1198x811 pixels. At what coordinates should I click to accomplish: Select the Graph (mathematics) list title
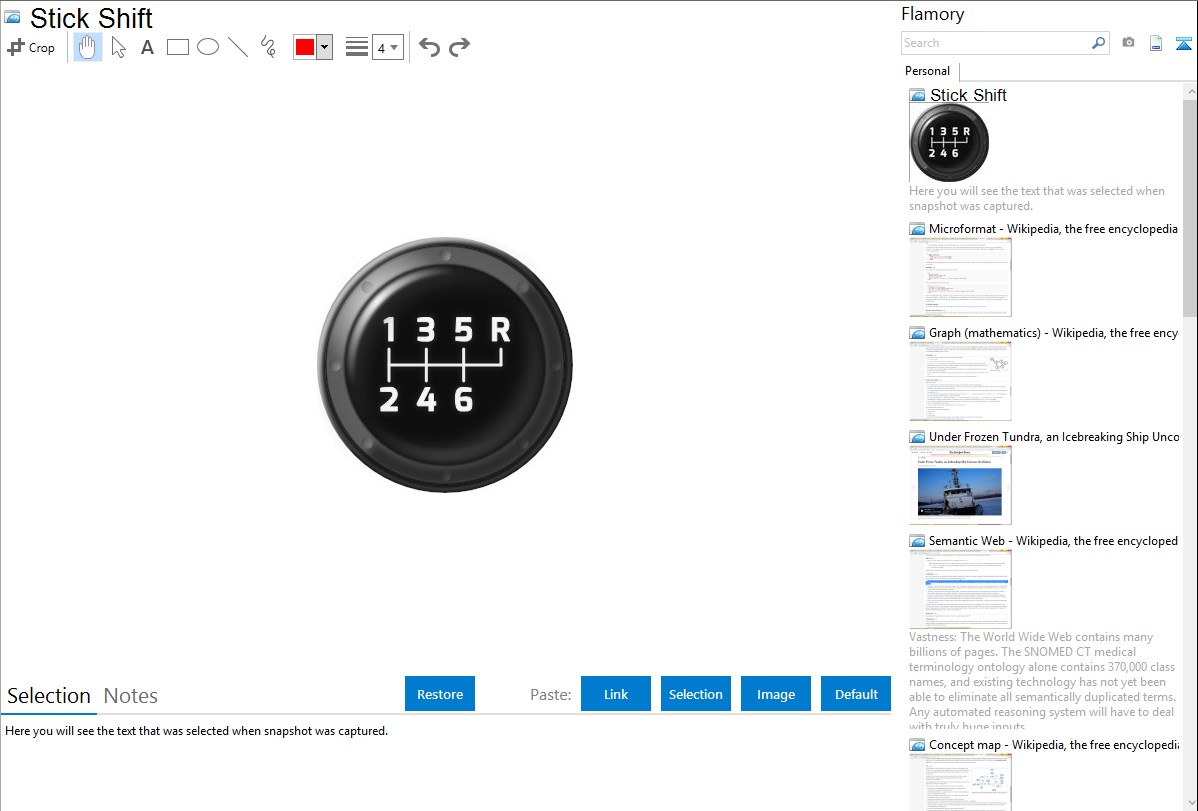pyautogui.click(x=1054, y=333)
